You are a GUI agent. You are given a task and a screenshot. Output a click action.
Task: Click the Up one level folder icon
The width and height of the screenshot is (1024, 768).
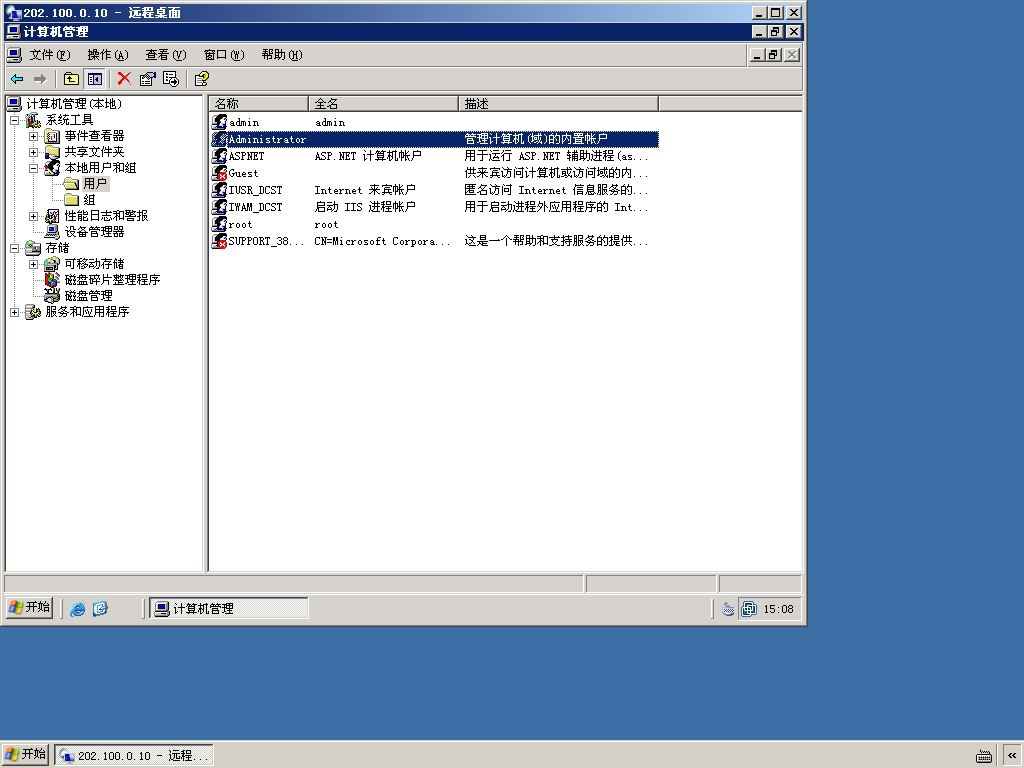point(71,79)
